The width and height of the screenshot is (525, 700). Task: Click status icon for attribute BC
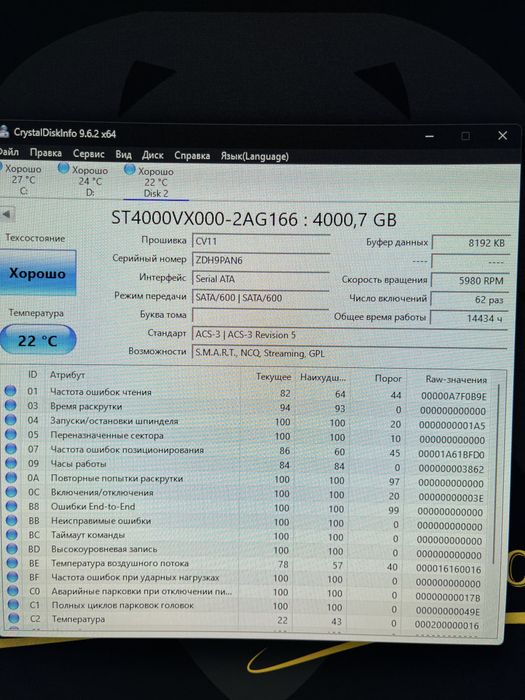coord(12,534)
